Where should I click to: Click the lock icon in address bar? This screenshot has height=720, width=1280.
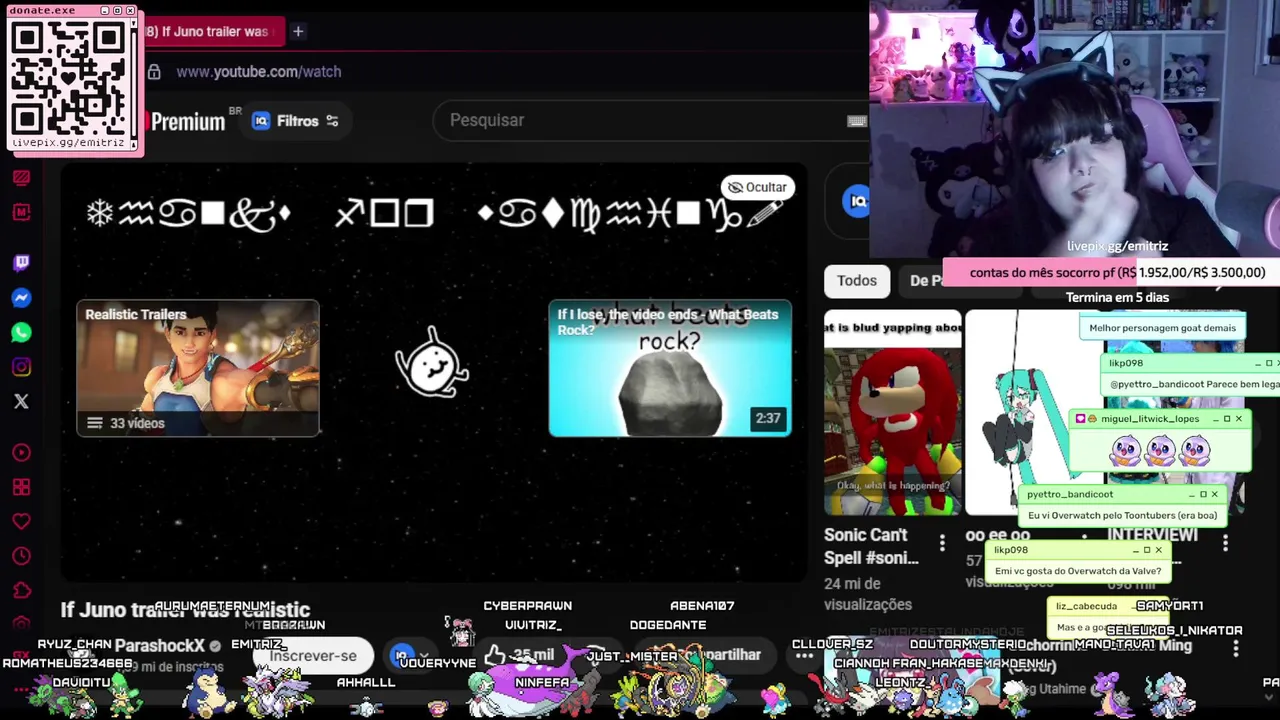click(x=154, y=72)
